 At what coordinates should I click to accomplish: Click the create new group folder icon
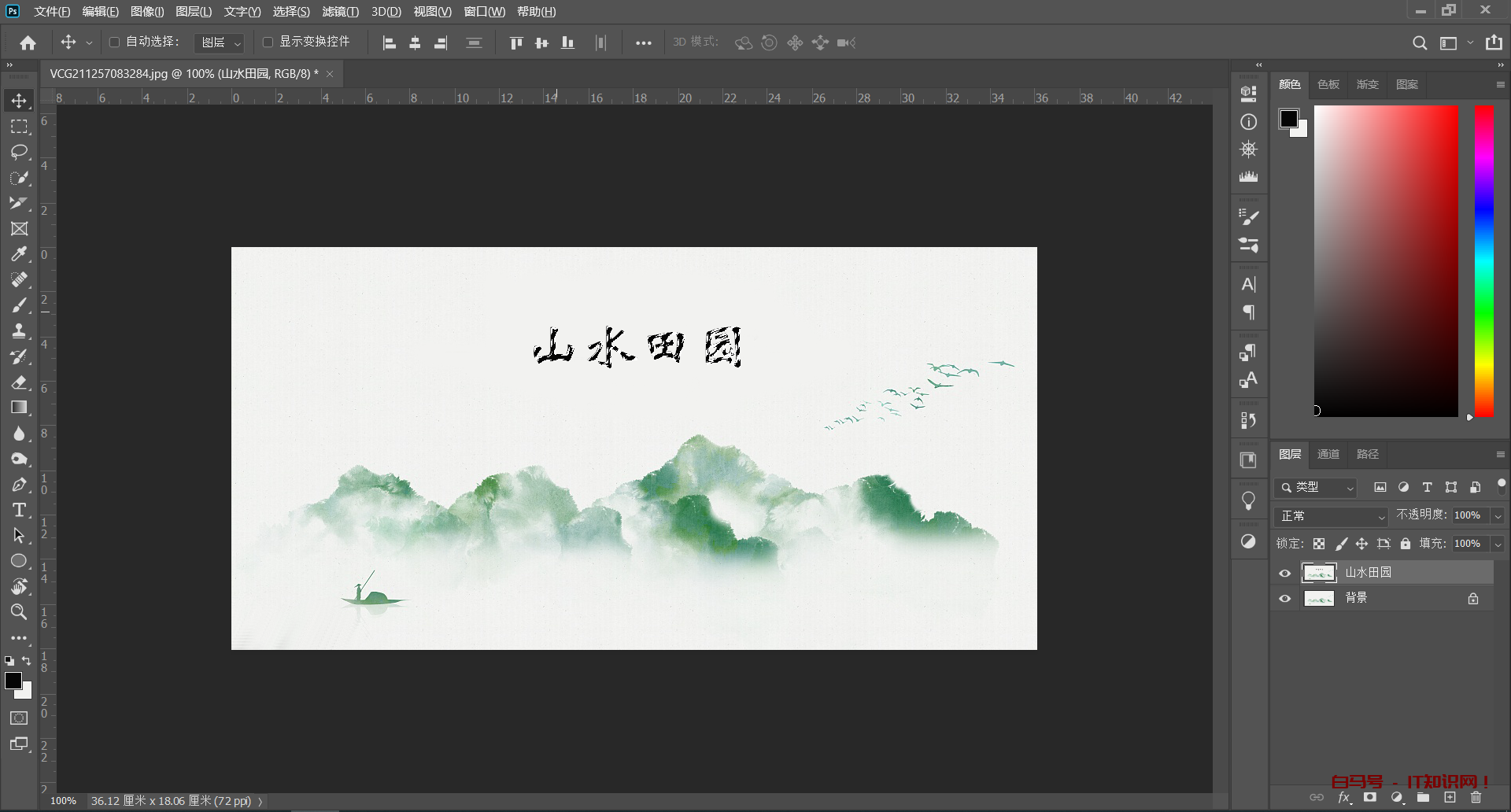pos(1424,798)
